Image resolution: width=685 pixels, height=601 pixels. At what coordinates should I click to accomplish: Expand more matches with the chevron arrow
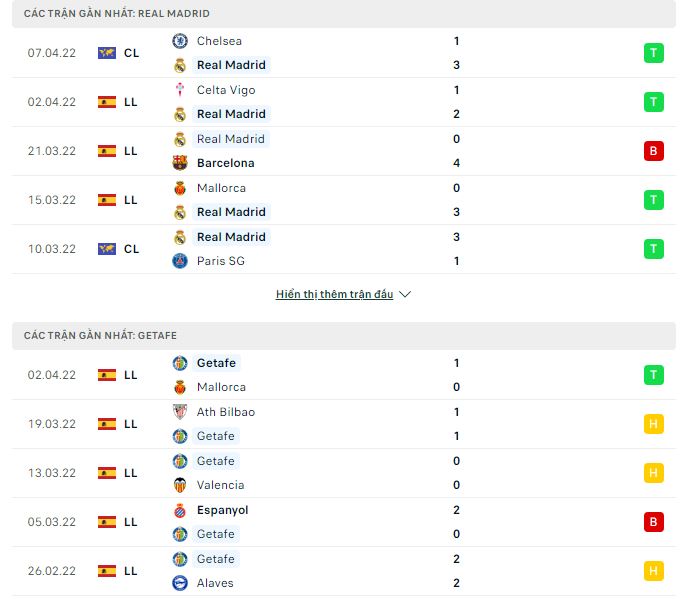(x=405, y=294)
